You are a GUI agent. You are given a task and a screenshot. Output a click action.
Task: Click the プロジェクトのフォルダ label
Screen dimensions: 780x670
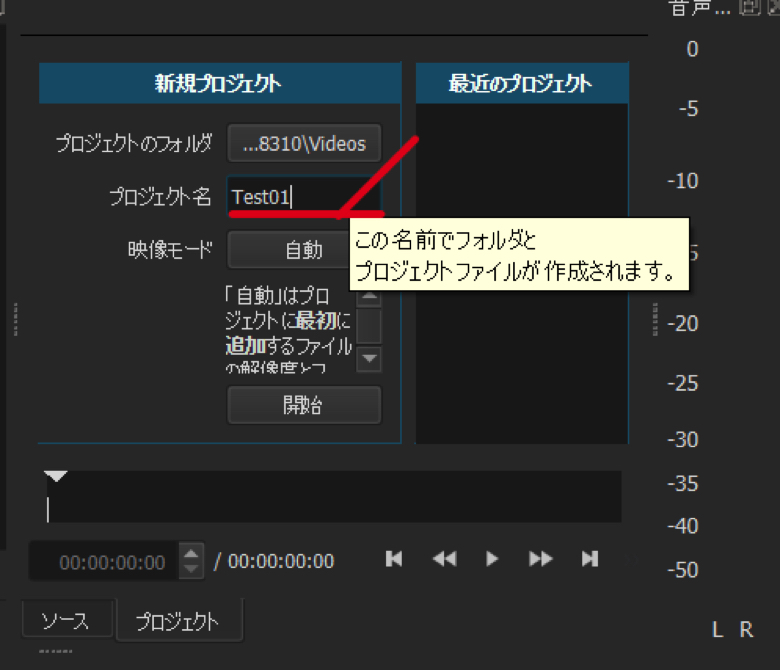click(x=134, y=143)
